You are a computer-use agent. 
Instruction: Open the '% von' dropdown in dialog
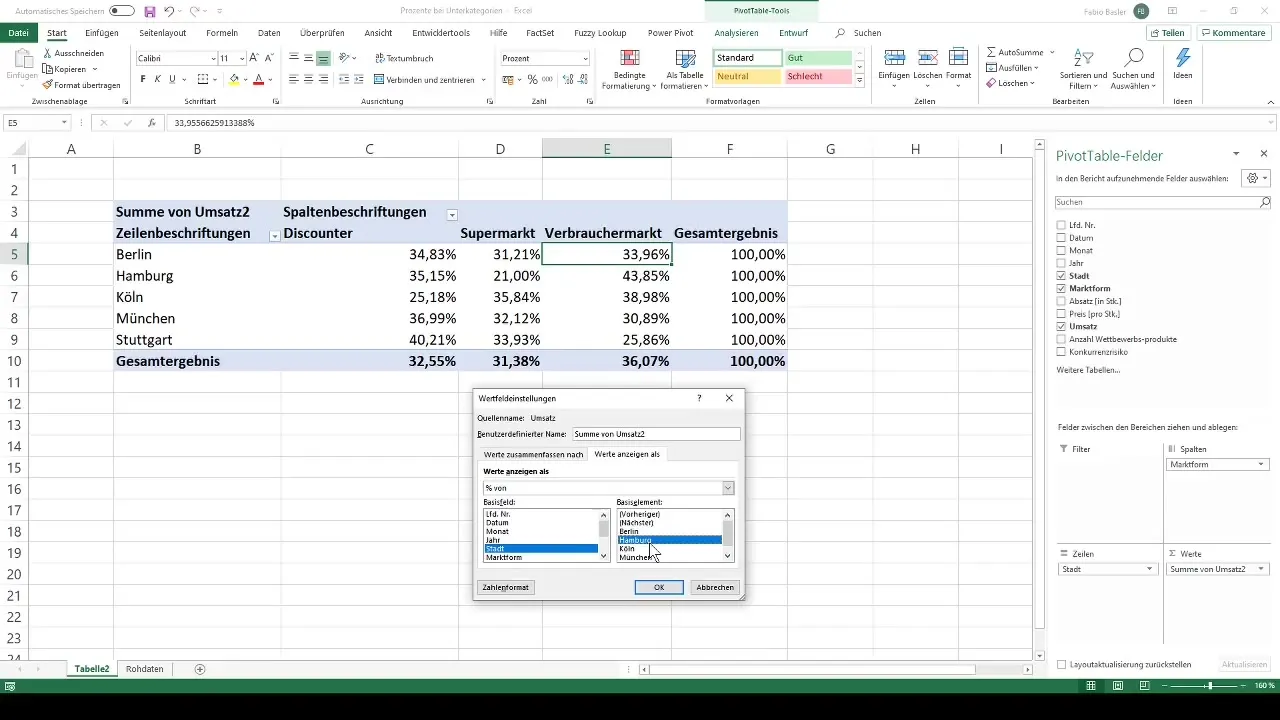pos(728,488)
